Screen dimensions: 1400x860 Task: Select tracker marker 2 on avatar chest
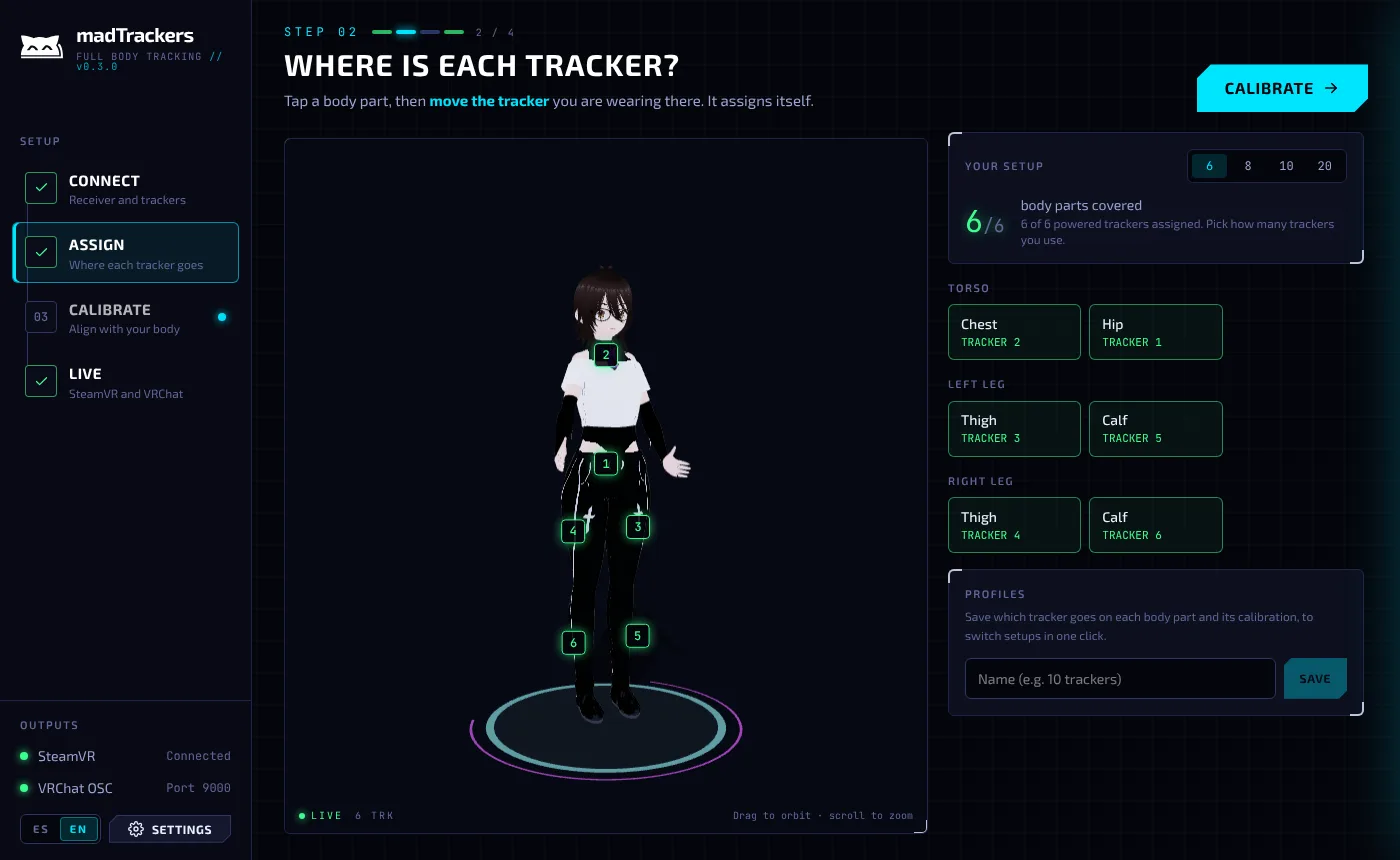point(606,355)
